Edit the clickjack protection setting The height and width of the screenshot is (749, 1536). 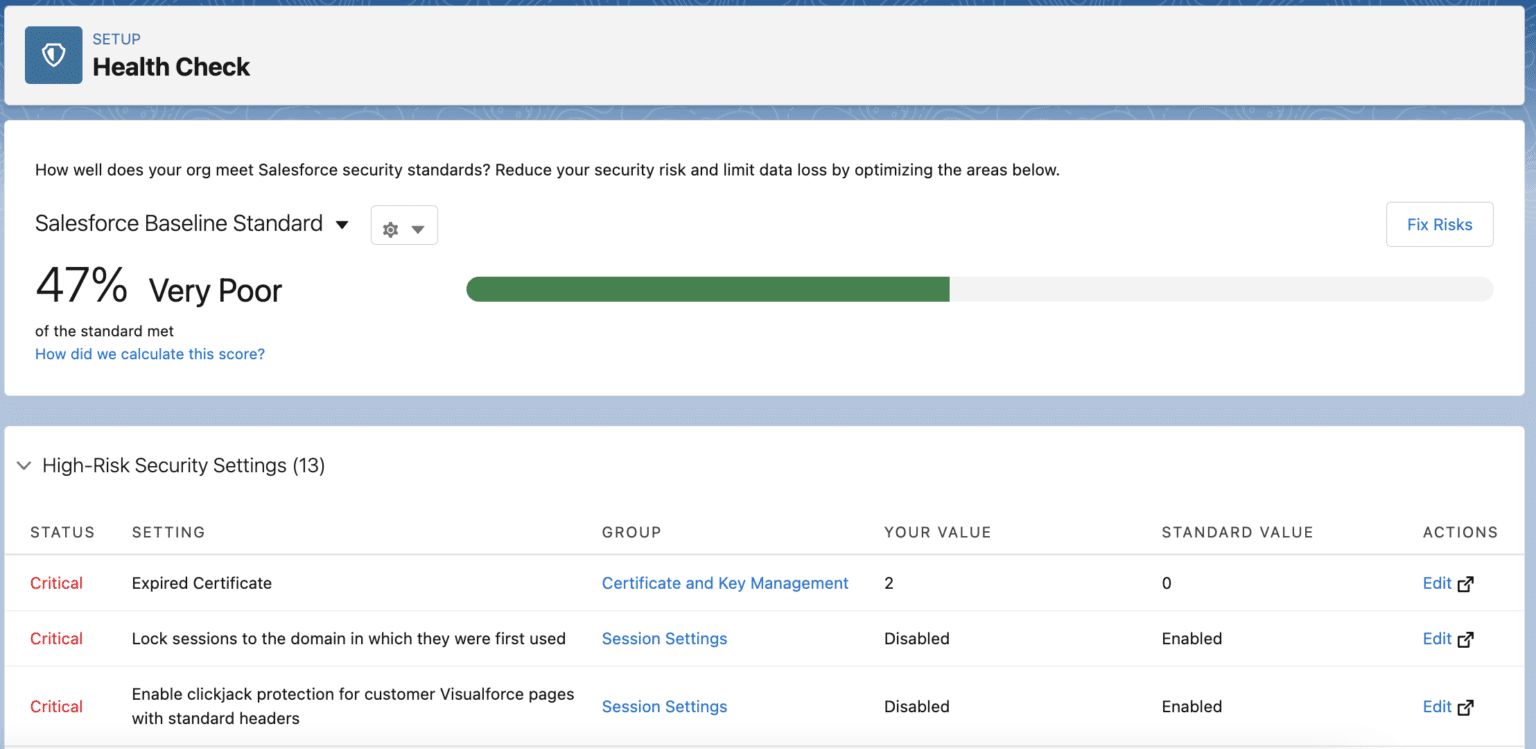pos(1437,706)
